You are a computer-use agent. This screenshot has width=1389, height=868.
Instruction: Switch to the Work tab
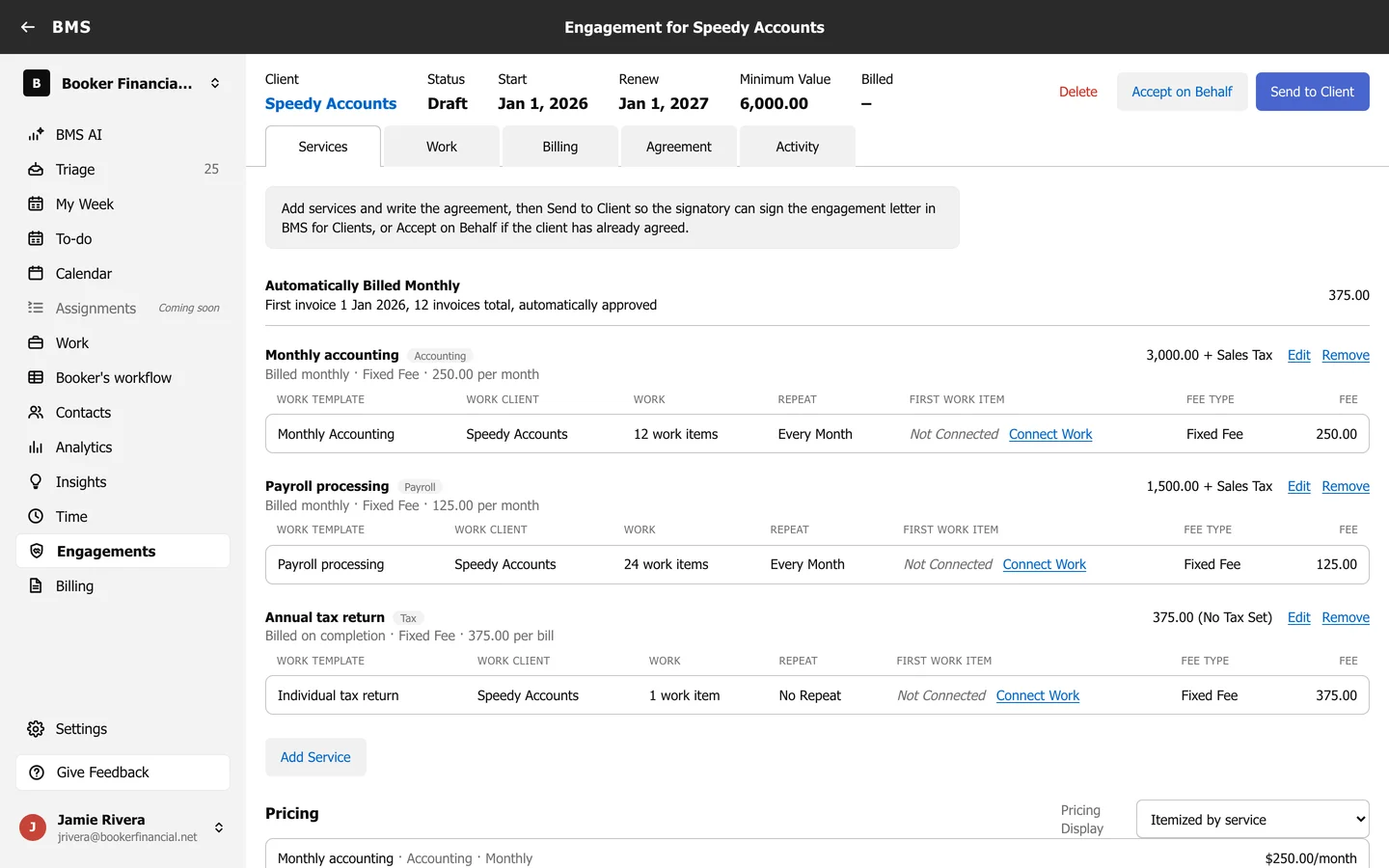(x=442, y=147)
